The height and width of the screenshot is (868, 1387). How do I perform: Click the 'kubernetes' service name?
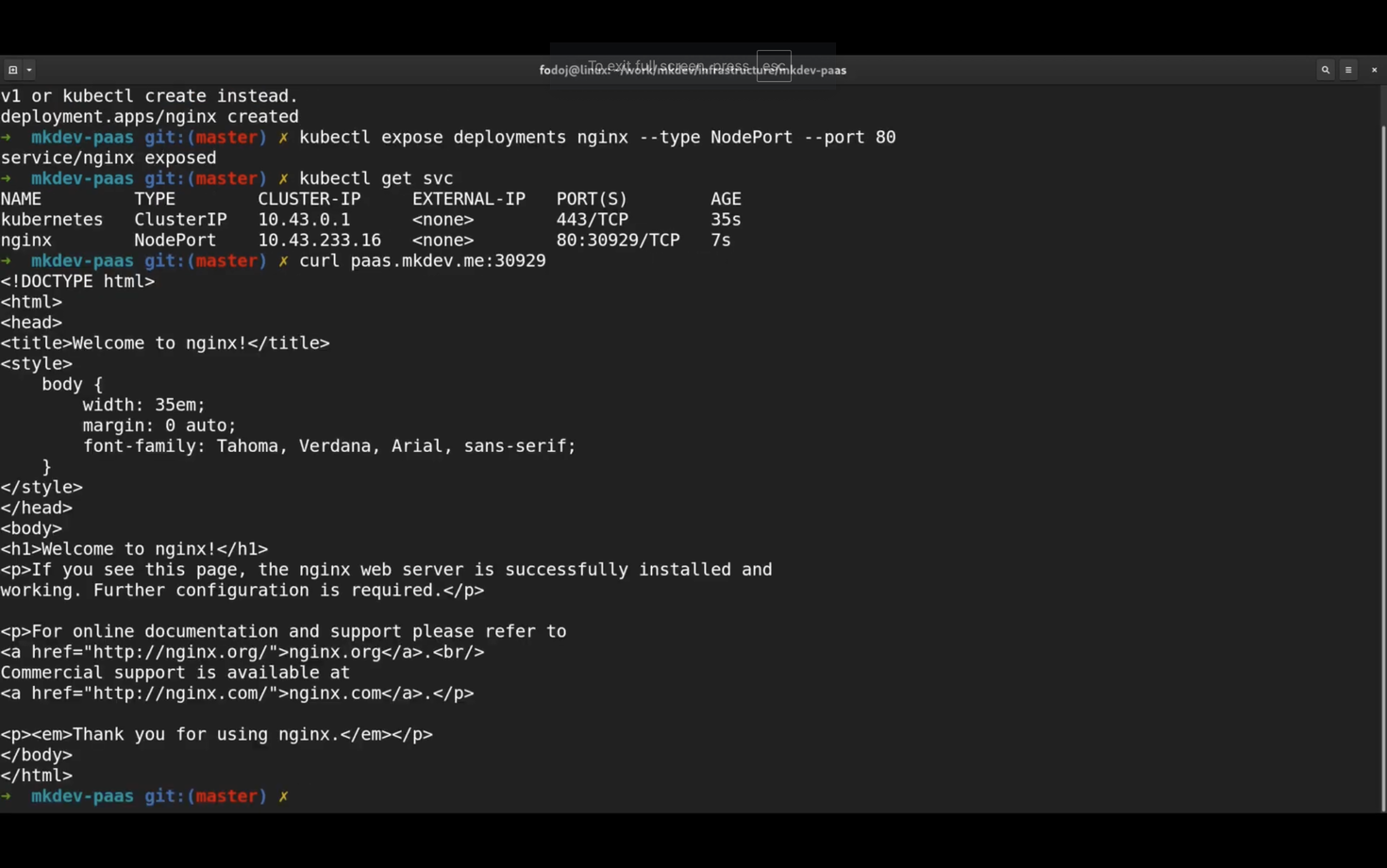pos(52,220)
